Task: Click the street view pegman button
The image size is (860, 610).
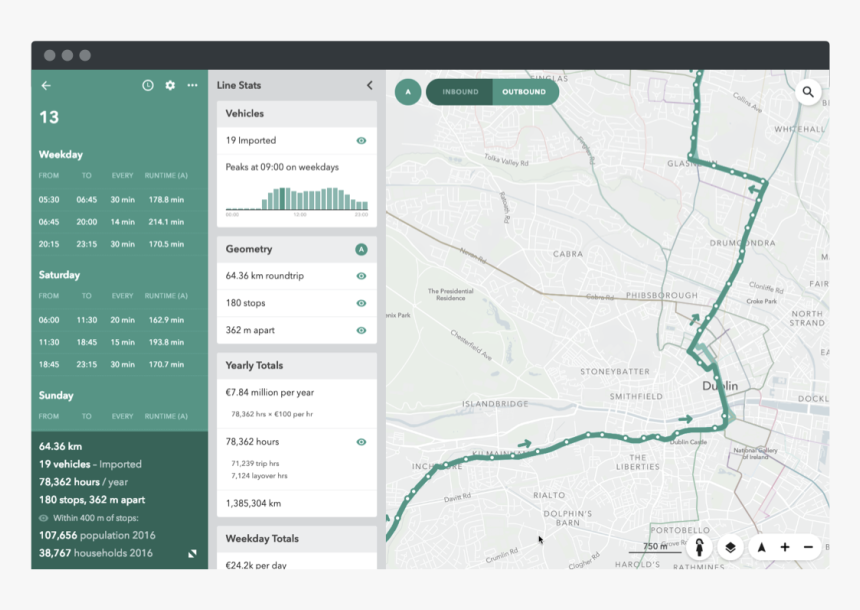Action: [700, 547]
